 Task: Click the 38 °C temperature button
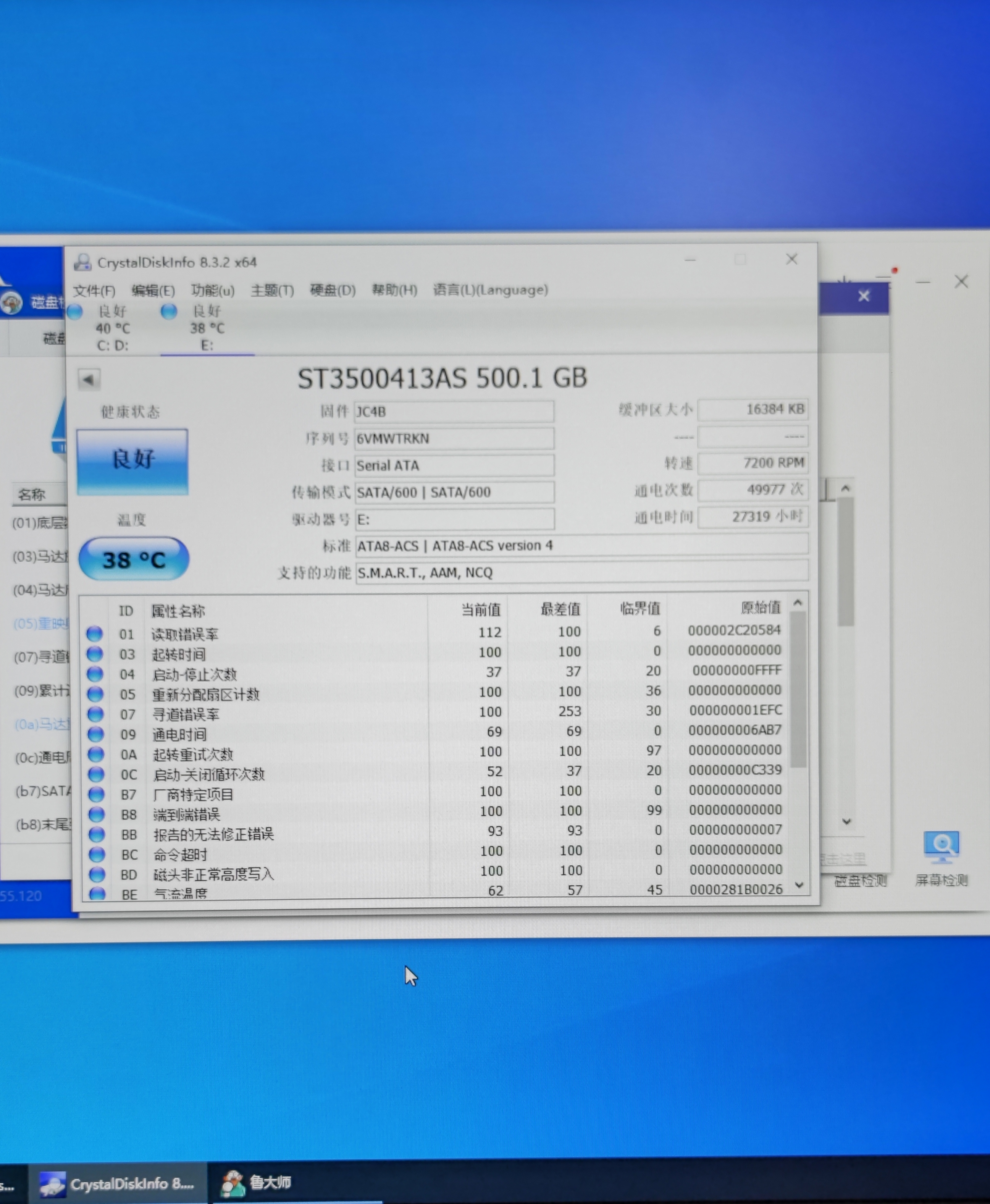[x=134, y=559]
